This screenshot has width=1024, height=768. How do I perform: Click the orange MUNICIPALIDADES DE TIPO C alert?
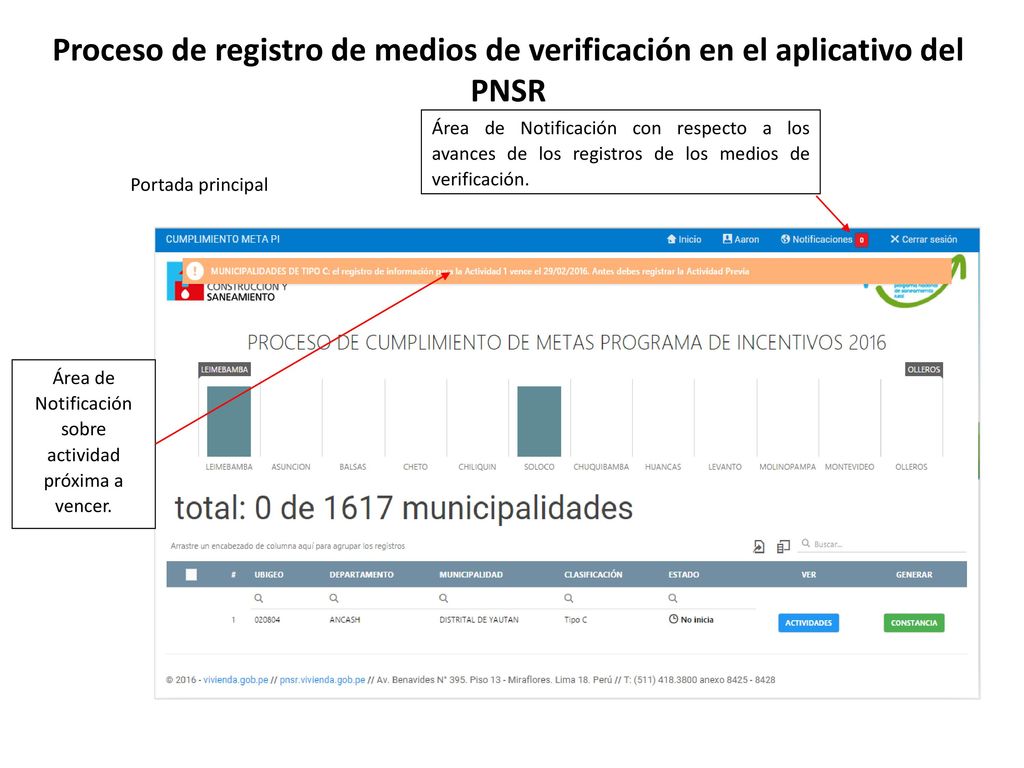point(567,271)
